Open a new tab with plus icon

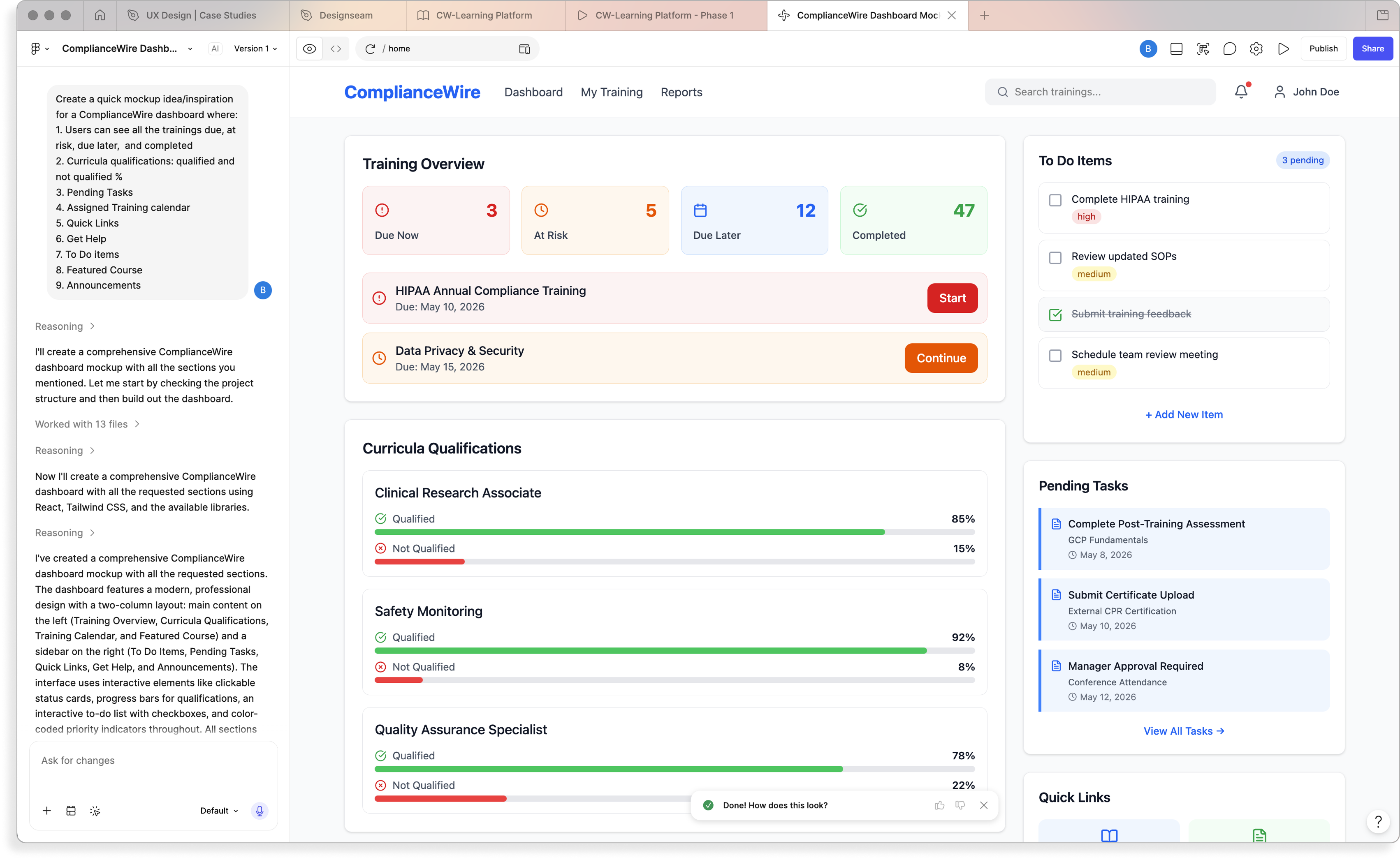(984, 15)
